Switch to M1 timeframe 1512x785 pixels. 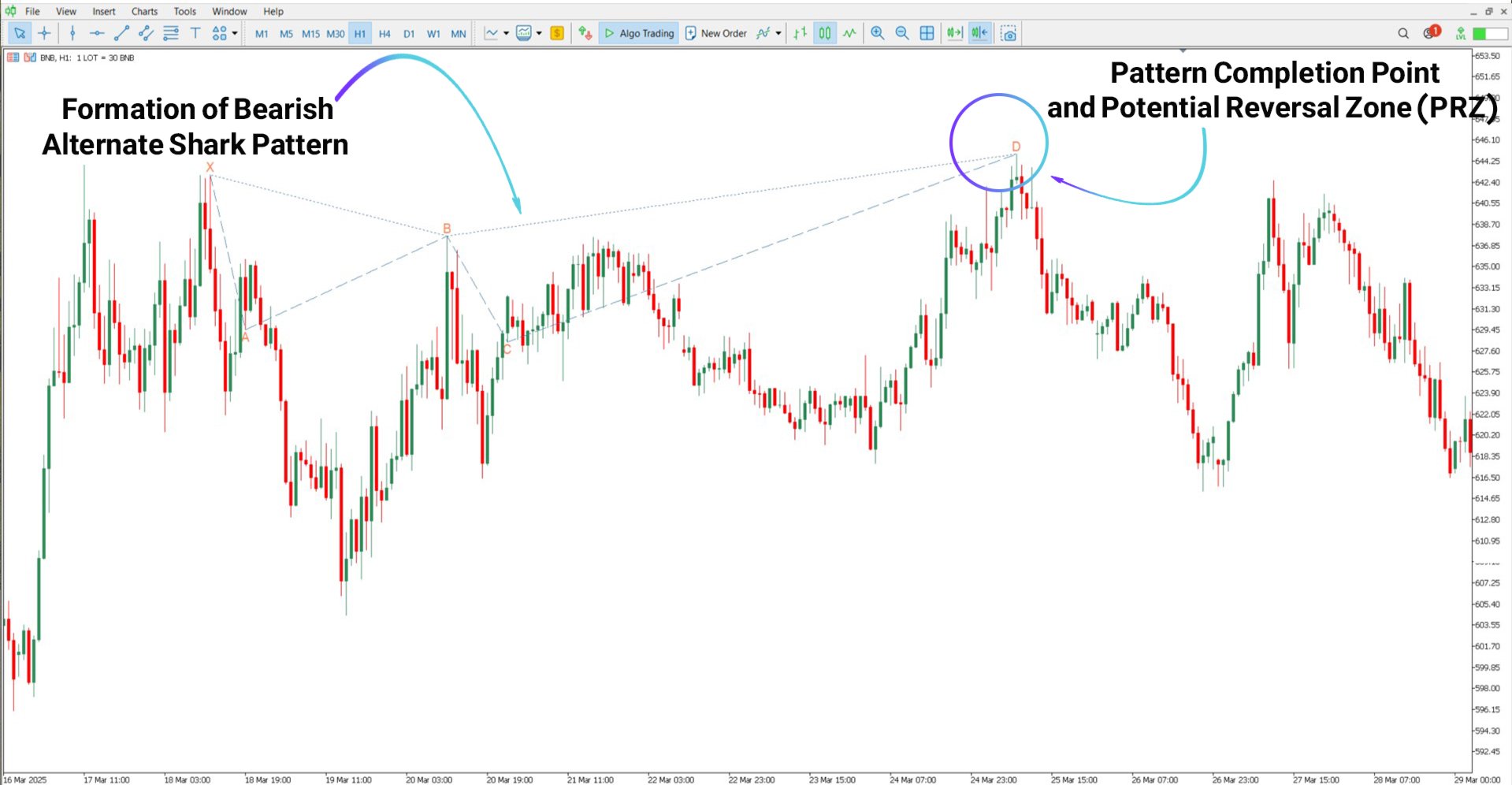click(x=262, y=34)
